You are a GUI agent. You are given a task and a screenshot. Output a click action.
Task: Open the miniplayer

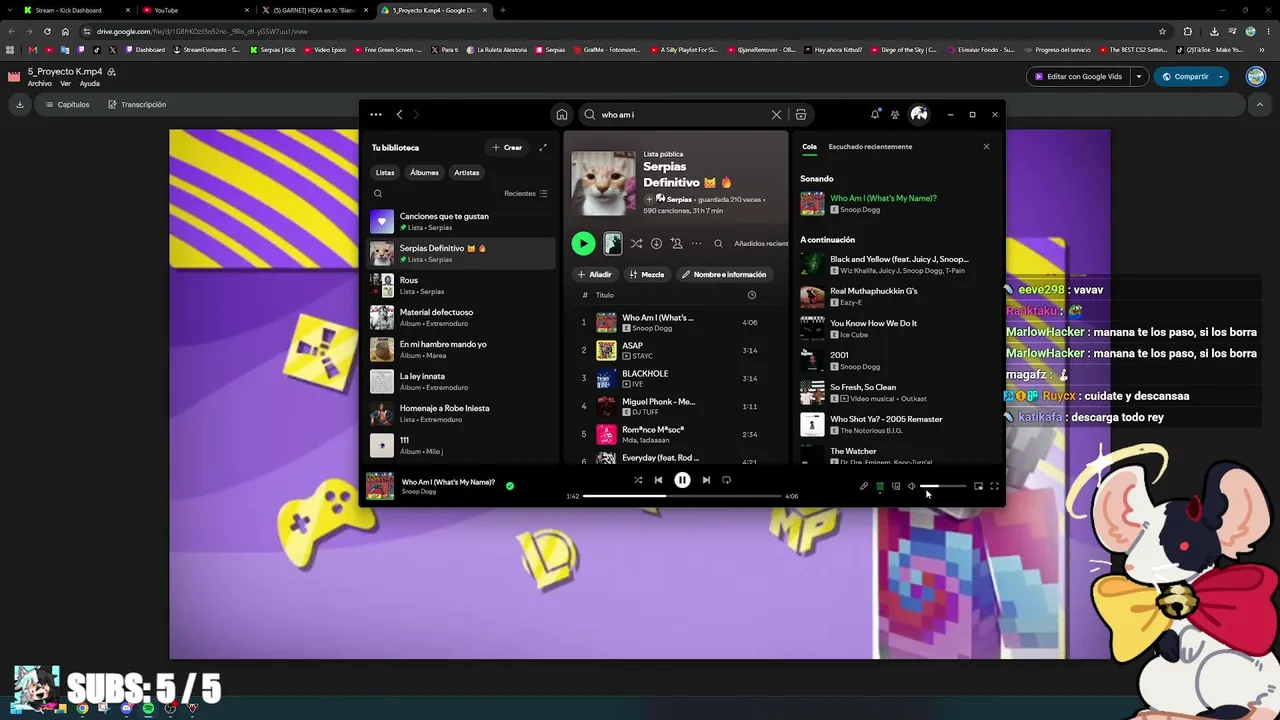978,487
